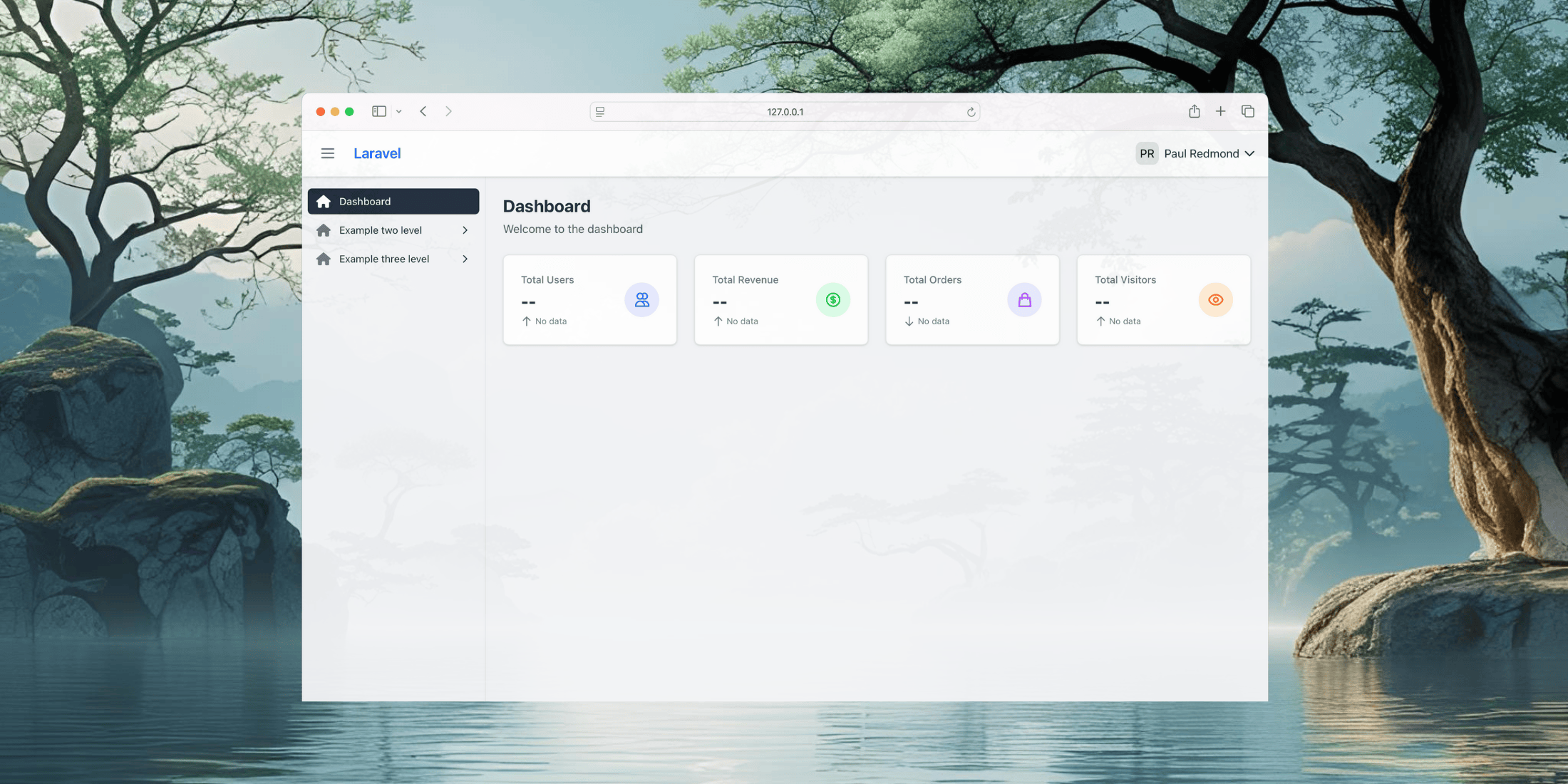Click the PR avatar badge
Image resolution: width=1568 pixels, height=784 pixels.
[x=1146, y=153]
